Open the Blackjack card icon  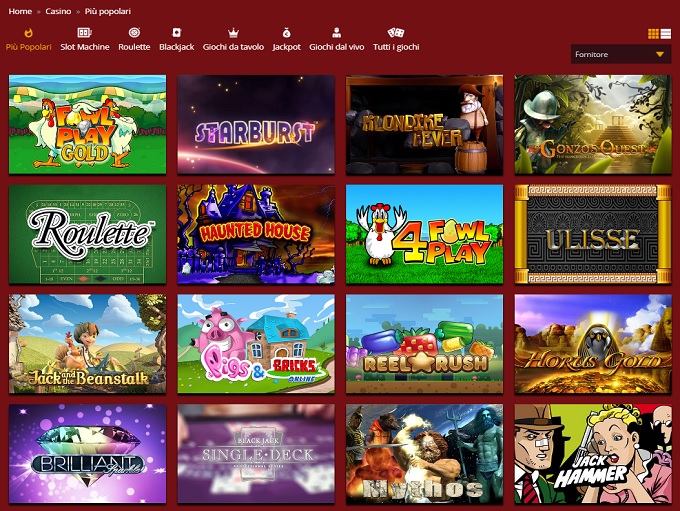pos(177,33)
